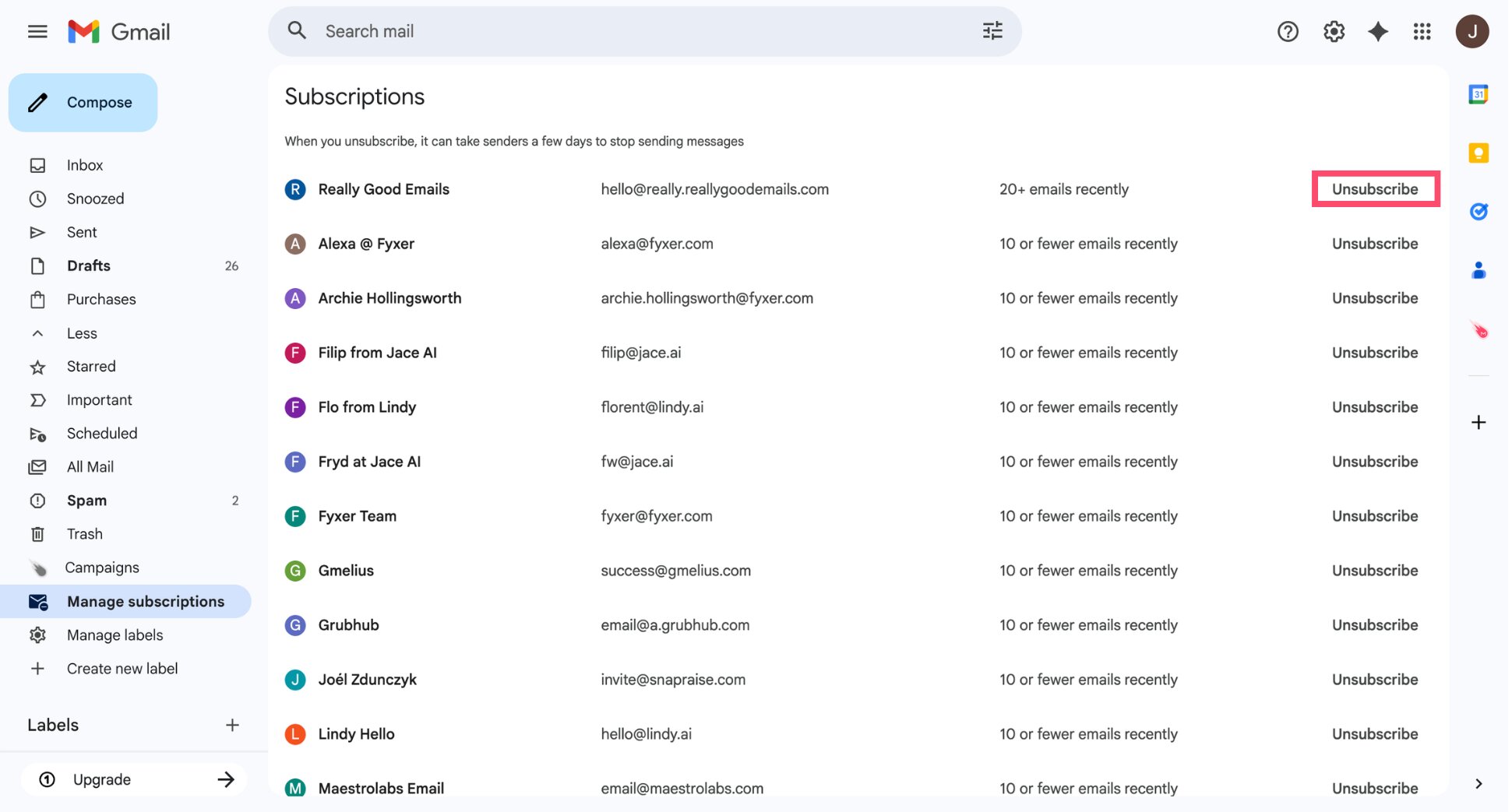1512x812 pixels.
Task: Unsubscribe from Joél Zdunczyk
Action: tap(1375, 680)
